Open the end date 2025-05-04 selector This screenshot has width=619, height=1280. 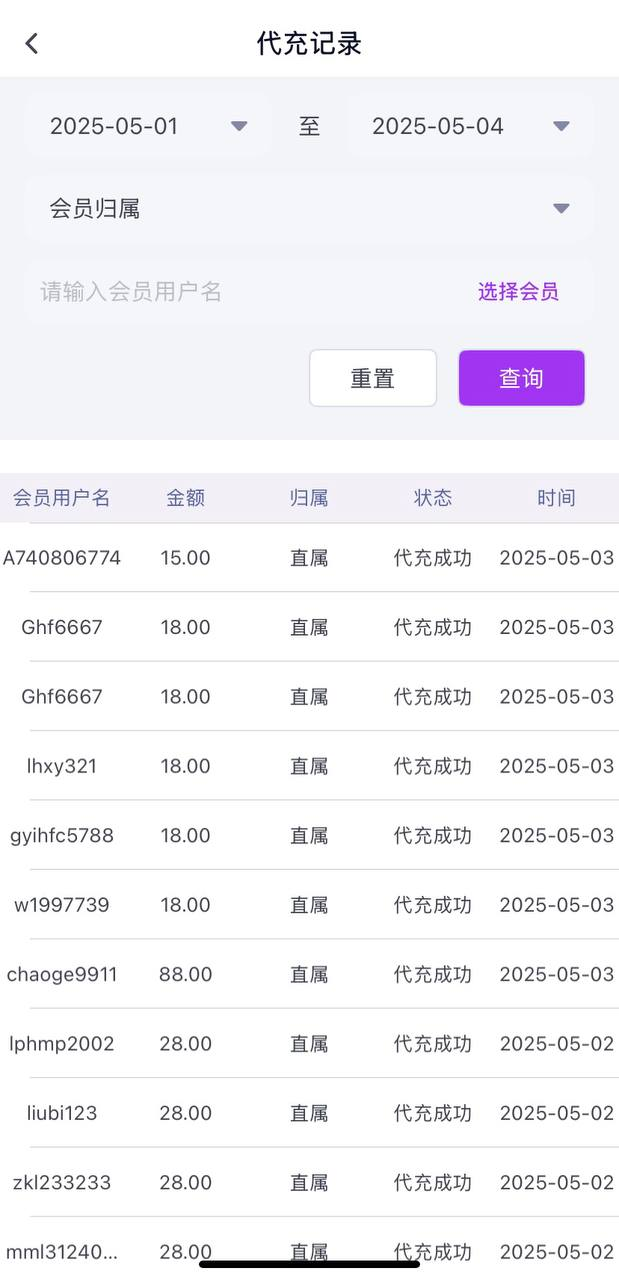click(x=437, y=126)
